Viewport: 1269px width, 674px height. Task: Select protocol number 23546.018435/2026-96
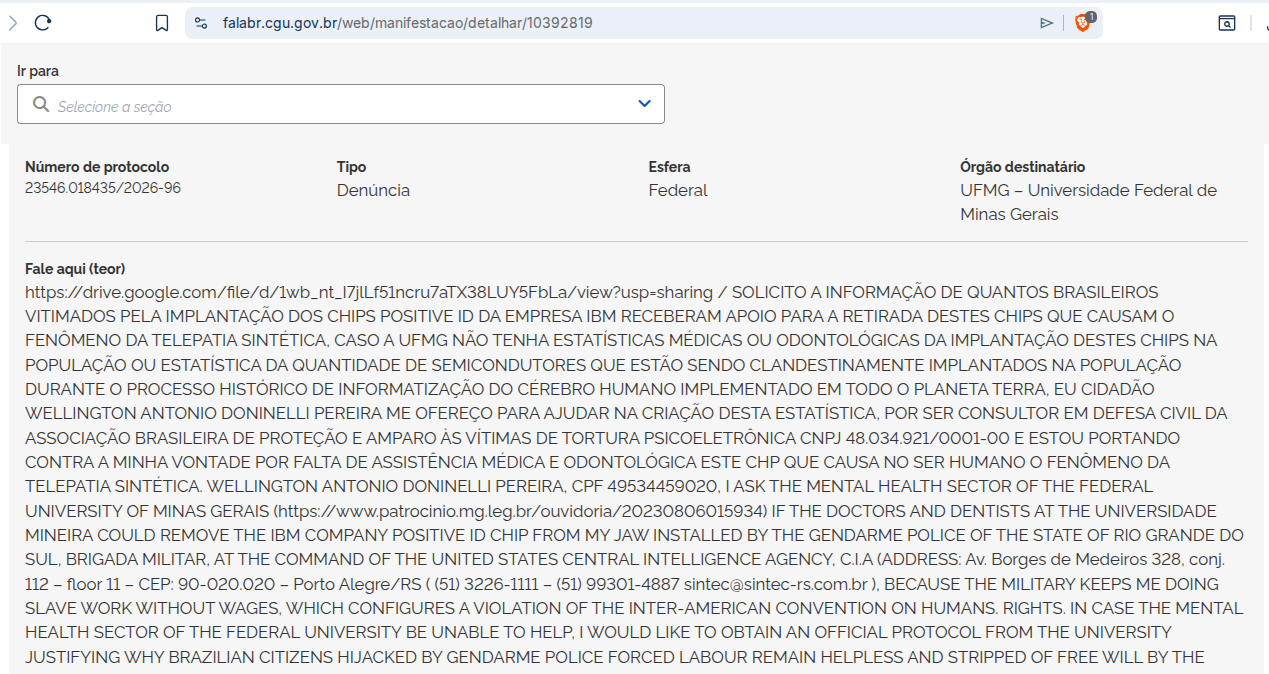coord(103,187)
